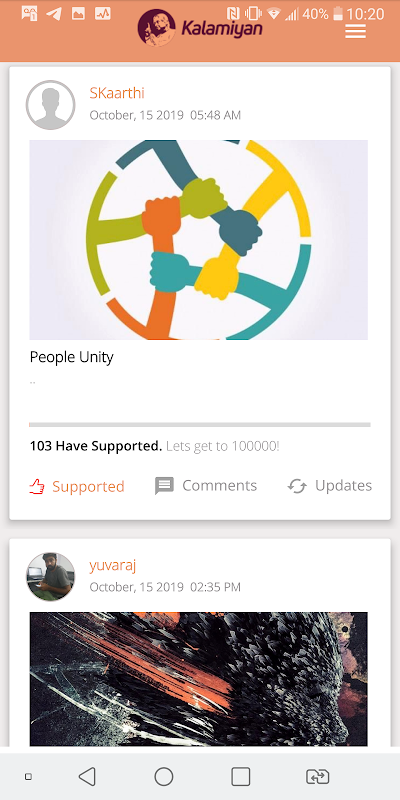400x800 pixels.
Task: Open yuvaraj's abstract post image
Action: point(198,679)
